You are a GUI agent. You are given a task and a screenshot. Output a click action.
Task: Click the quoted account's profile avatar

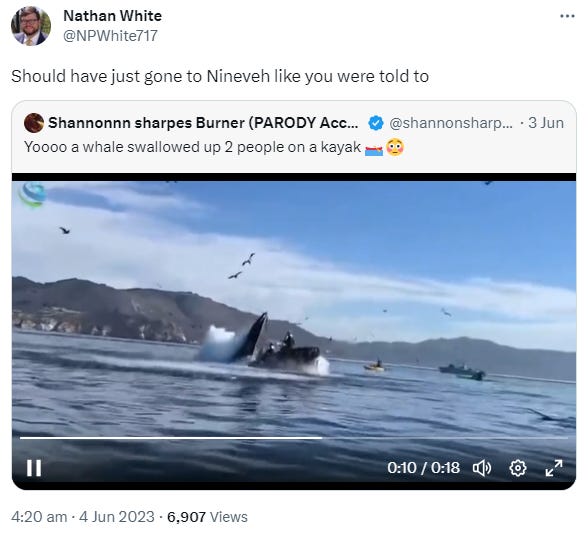coord(34,123)
